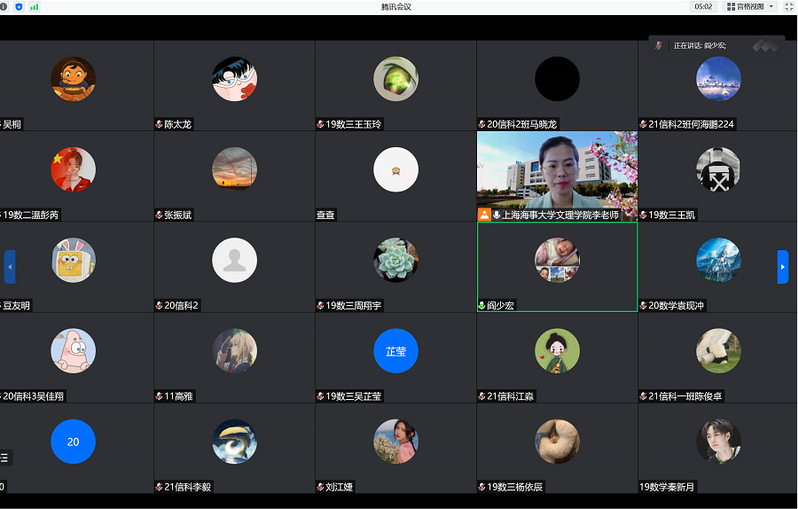Click the name label 查查
Screen dimensions: 798x509
(326, 215)
